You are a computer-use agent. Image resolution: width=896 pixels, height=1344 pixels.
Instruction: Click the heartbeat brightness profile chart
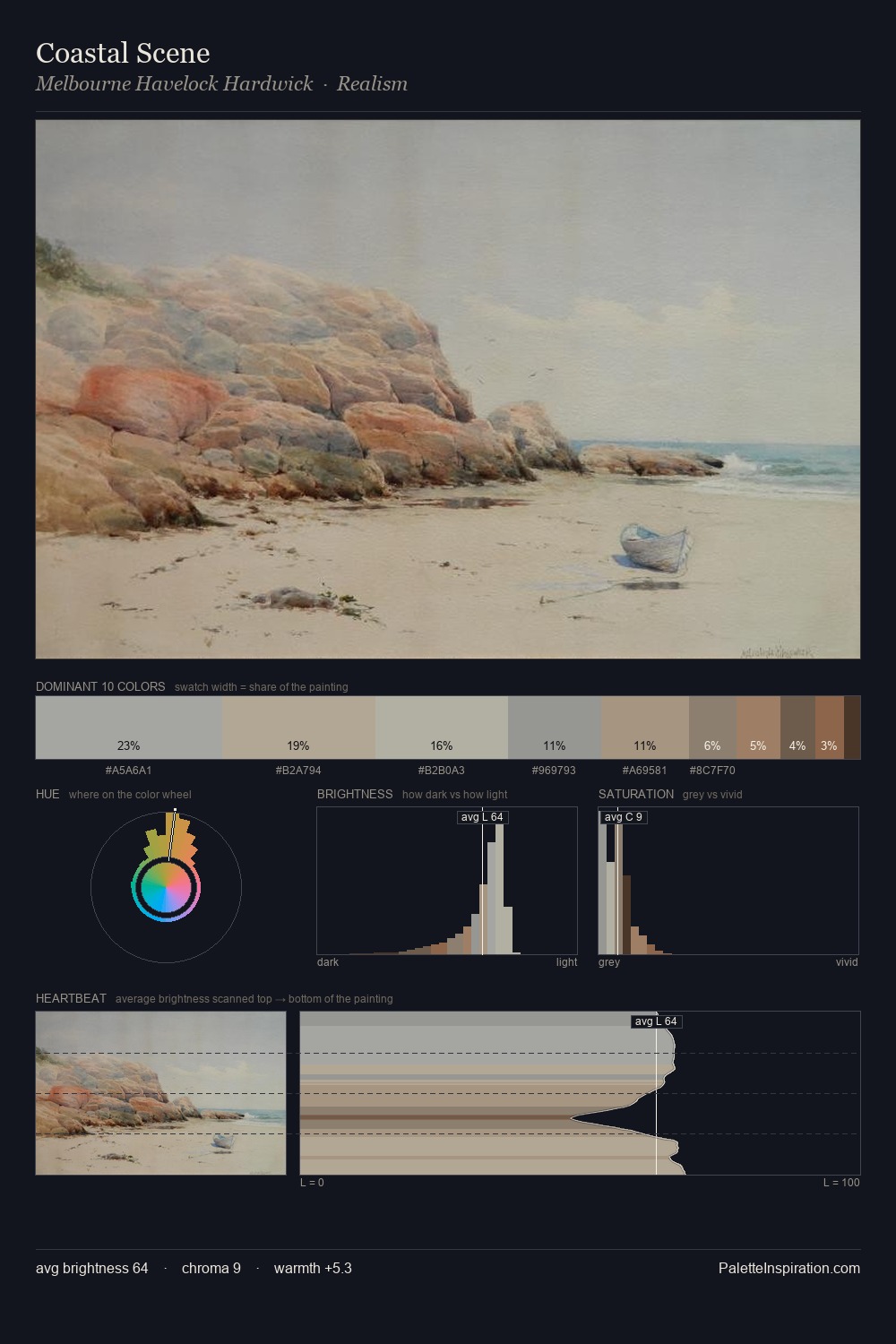[x=580, y=1093]
